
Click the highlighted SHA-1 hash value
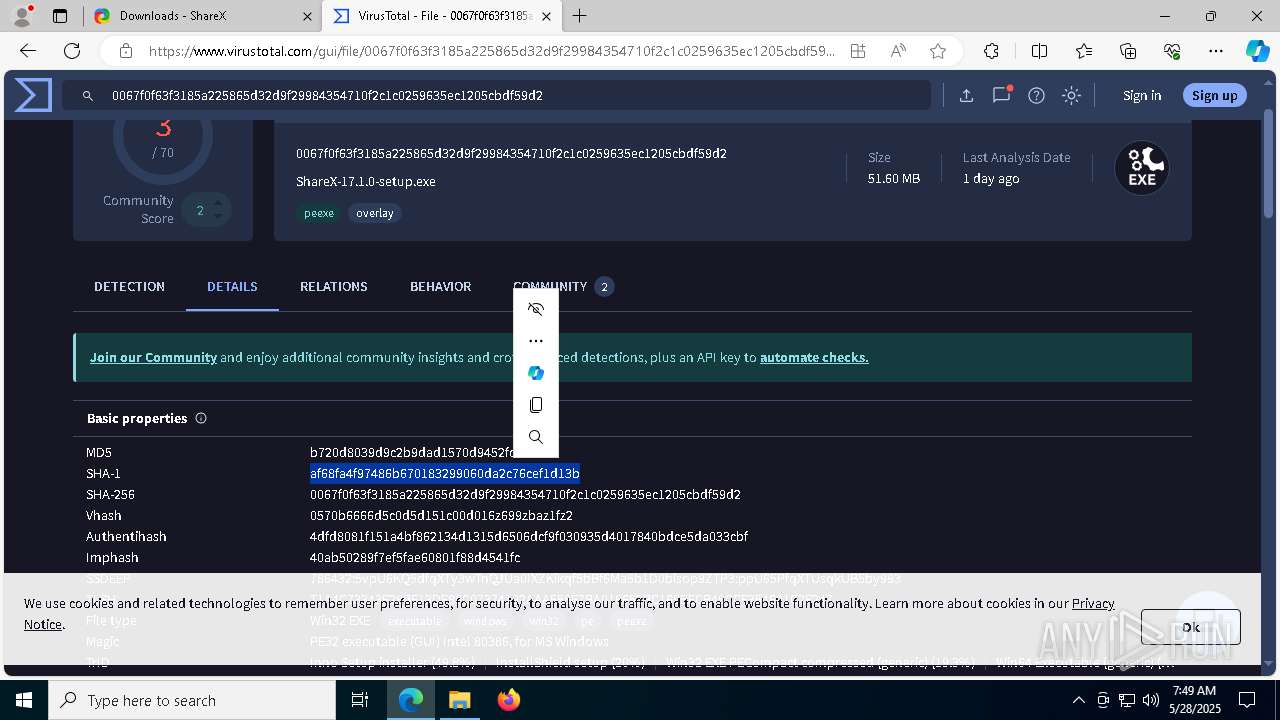pos(445,473)
